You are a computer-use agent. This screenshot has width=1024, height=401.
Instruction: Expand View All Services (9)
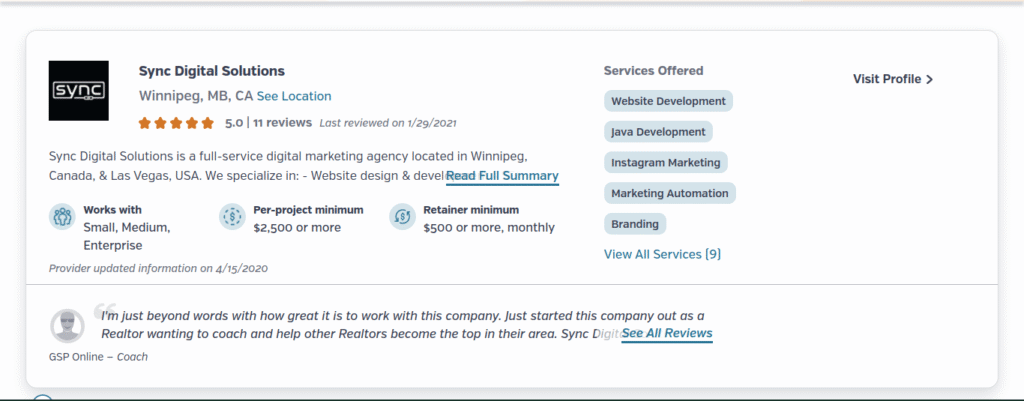662,254
